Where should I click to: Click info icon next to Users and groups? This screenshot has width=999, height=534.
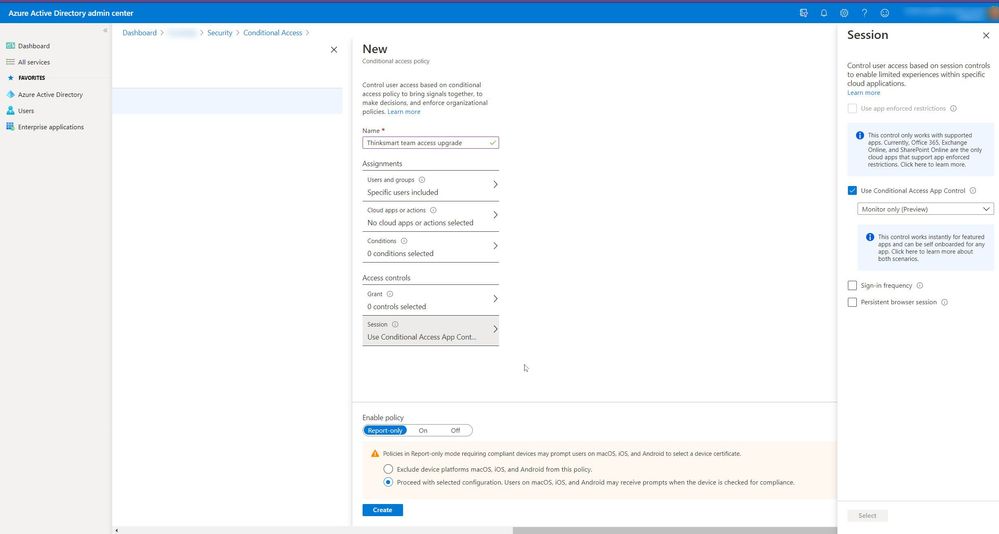[x=422, y=180]
